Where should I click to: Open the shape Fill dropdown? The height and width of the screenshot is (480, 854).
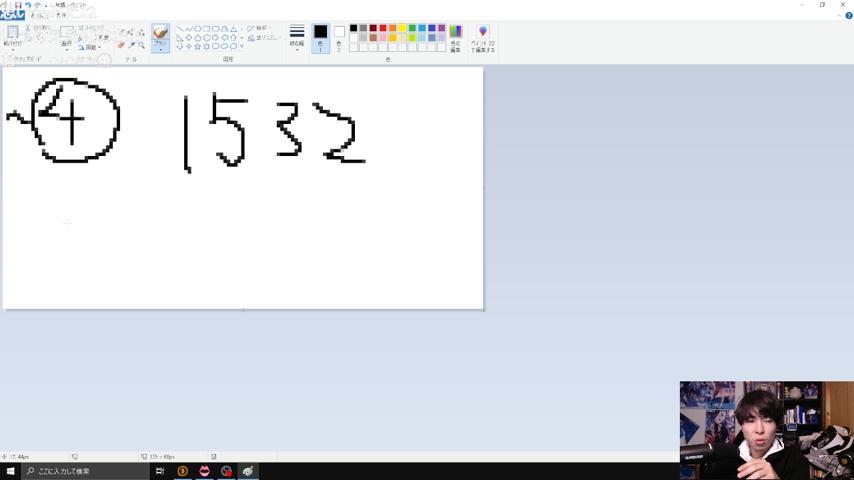266,38
